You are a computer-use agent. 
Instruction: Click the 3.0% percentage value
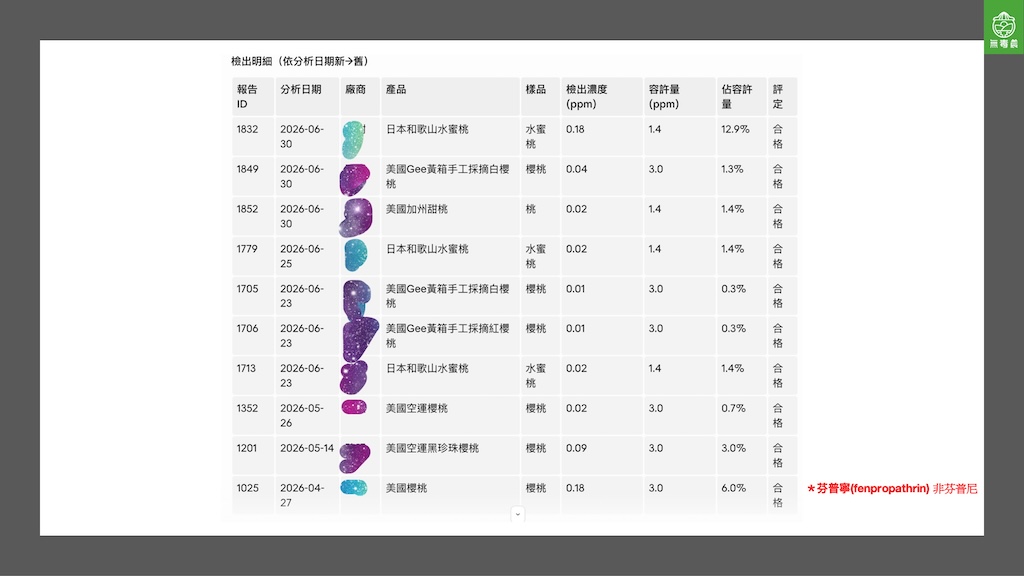coord(733,448)
